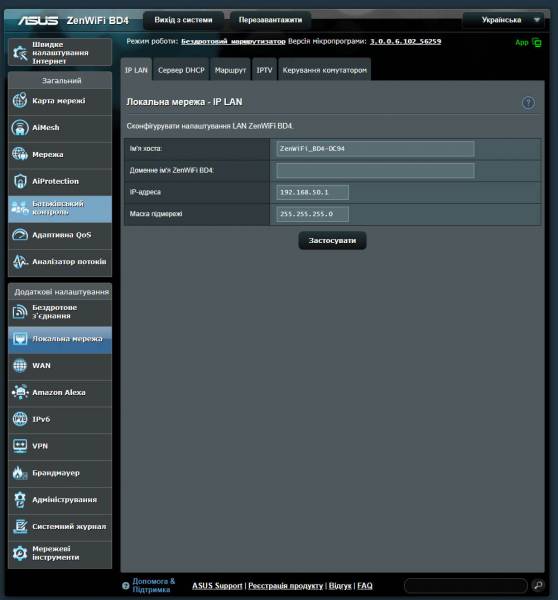Click the Аналізатор потоків waveform icon
Image resolution: width=558 pixels, height=600 pixels.
pos(20,261)
